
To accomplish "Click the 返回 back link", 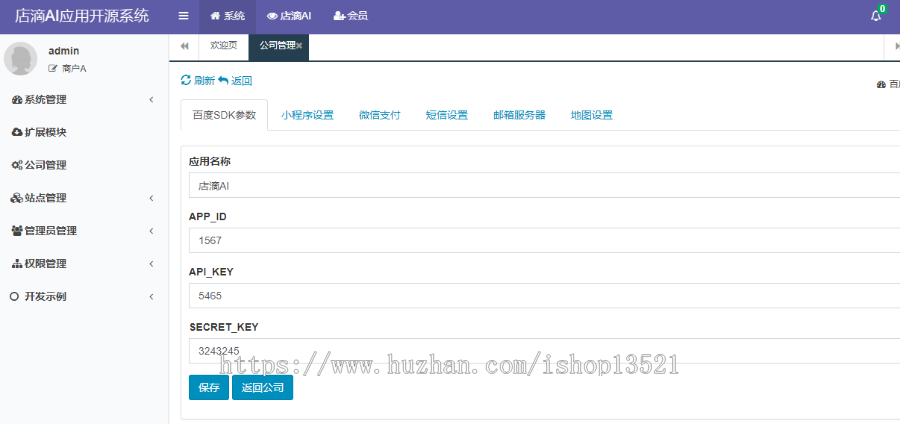I will click(235, 81).
